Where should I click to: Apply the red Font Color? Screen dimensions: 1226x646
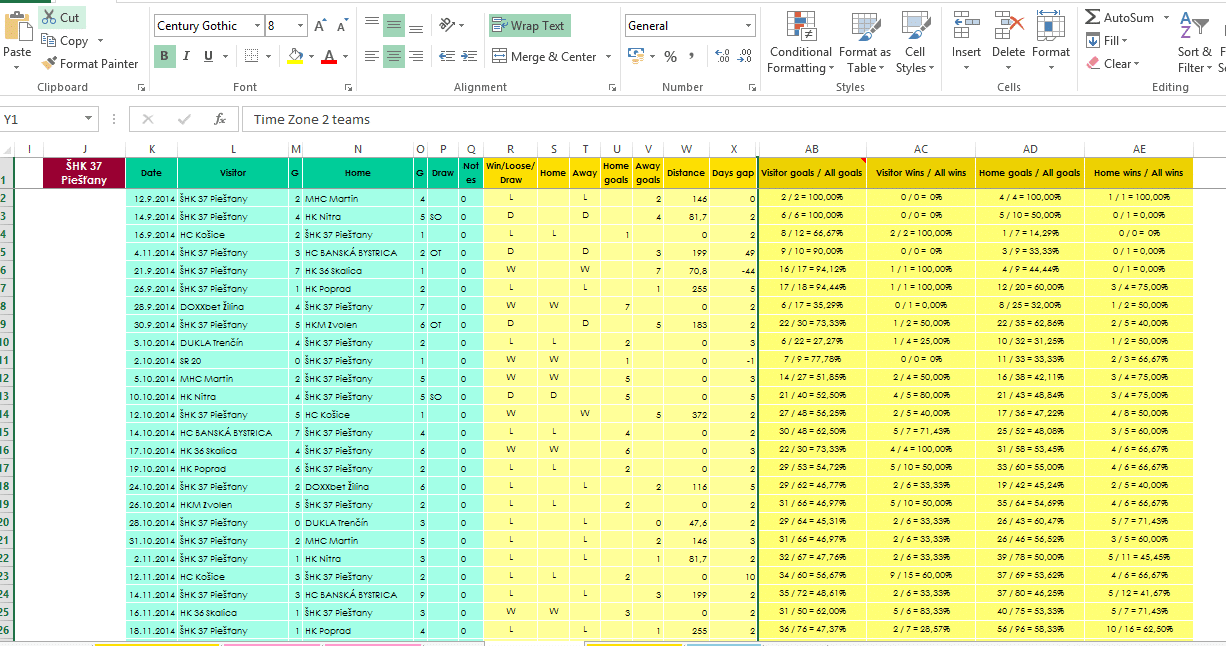click(328, 56)
